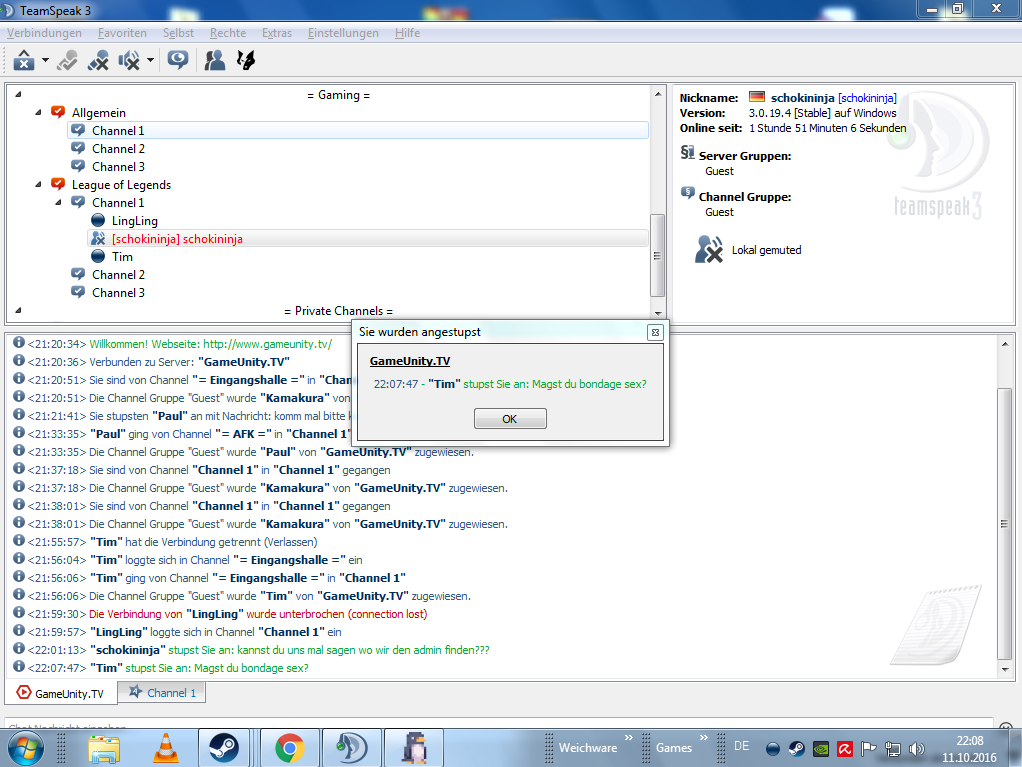Open the Einstellungen menu
The width and height of the screenshot is (1022, 767).
tap(343, 33)
